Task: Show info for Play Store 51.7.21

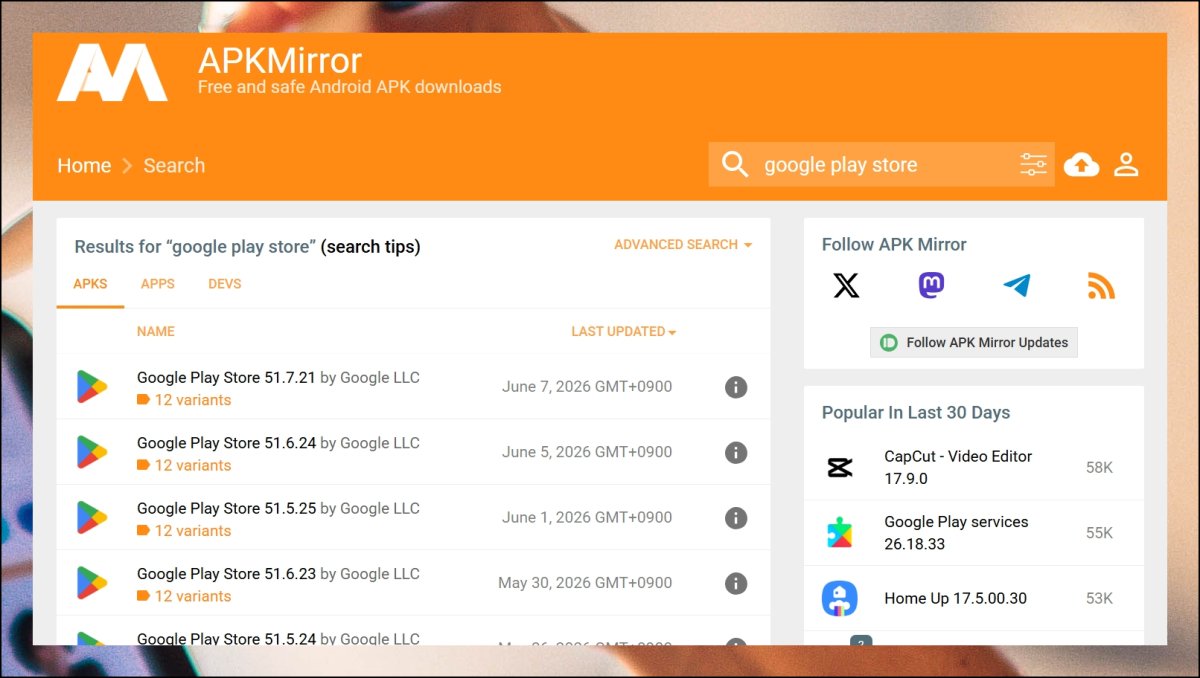Action: pyautogui.click(x=736, y=387)
